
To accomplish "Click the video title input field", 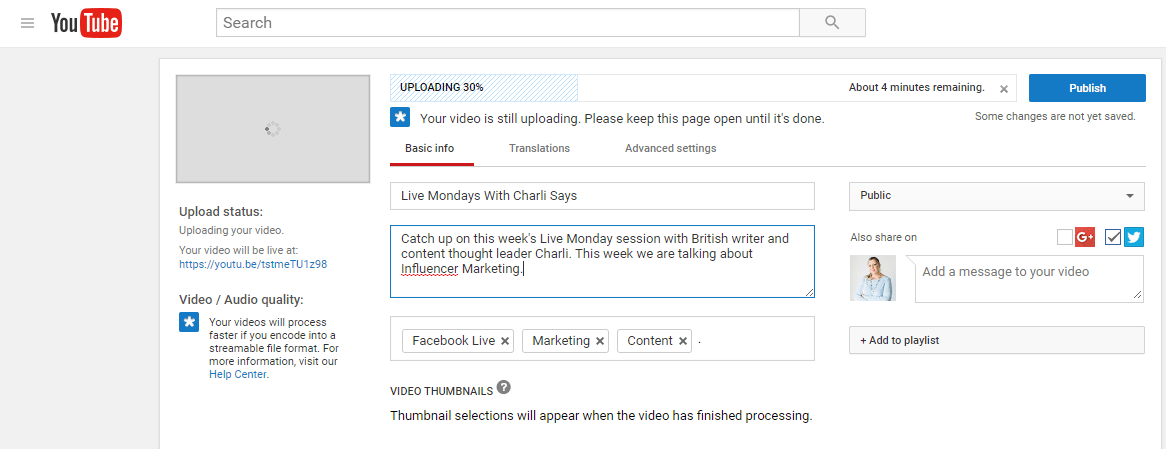I will [x=602, y=196].
